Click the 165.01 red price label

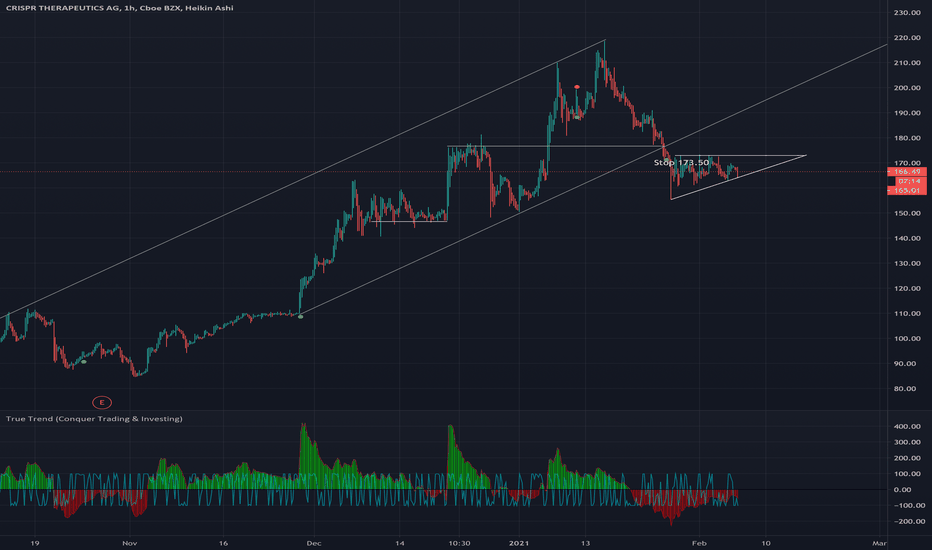coord(906,190)
